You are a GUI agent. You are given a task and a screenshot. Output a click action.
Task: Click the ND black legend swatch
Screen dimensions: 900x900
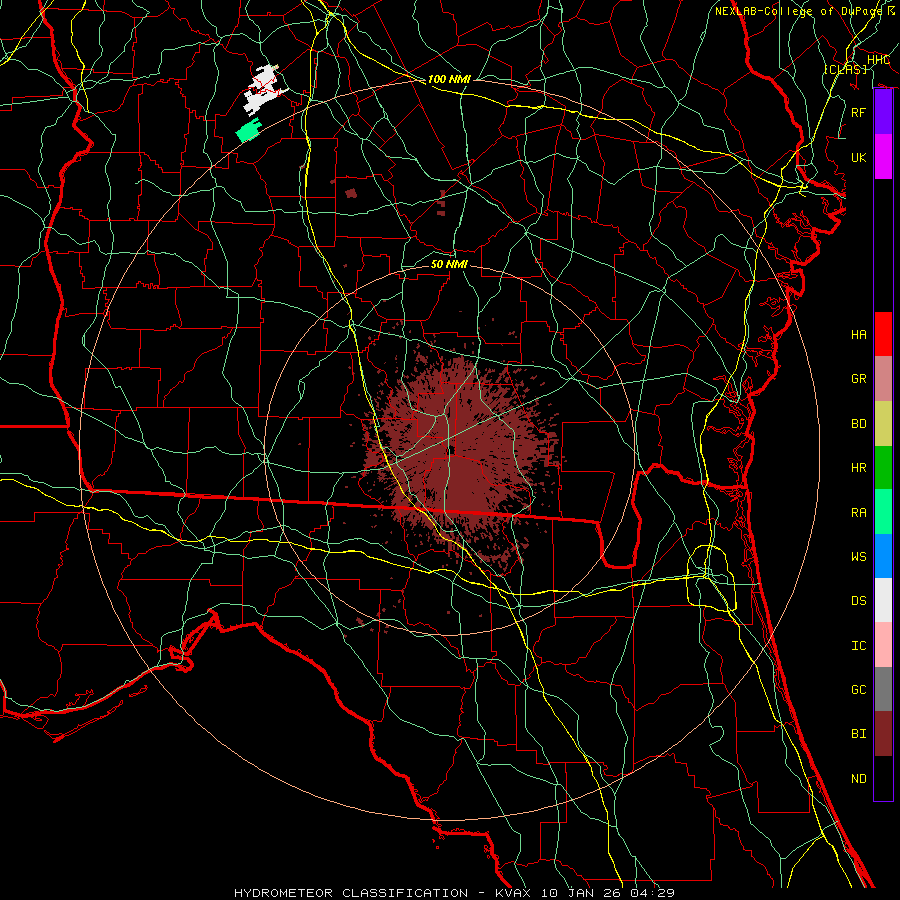point(883,778)
